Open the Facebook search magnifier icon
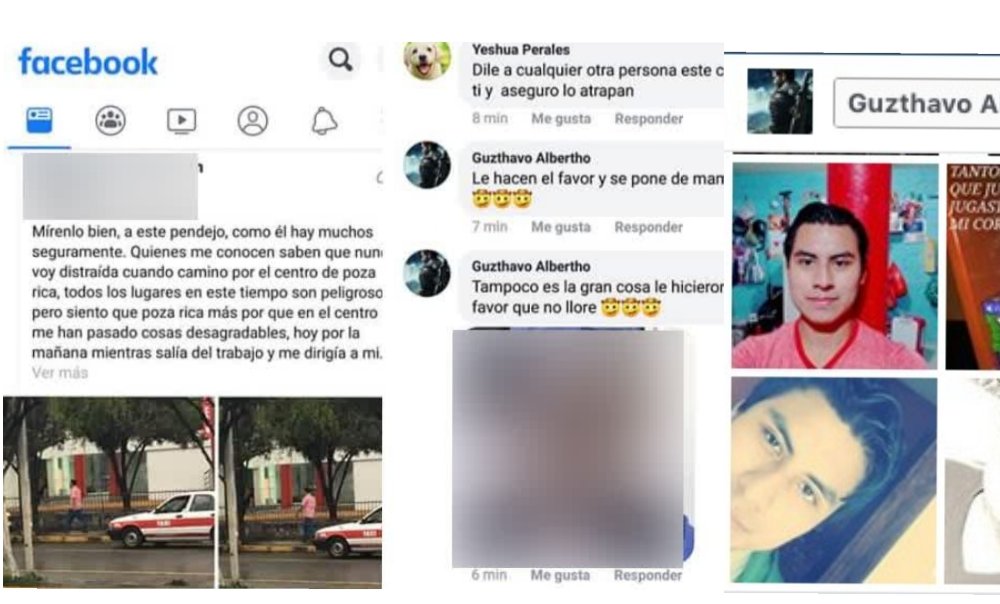Screen dimensions: 1000x604 click(x=340, y=60)
